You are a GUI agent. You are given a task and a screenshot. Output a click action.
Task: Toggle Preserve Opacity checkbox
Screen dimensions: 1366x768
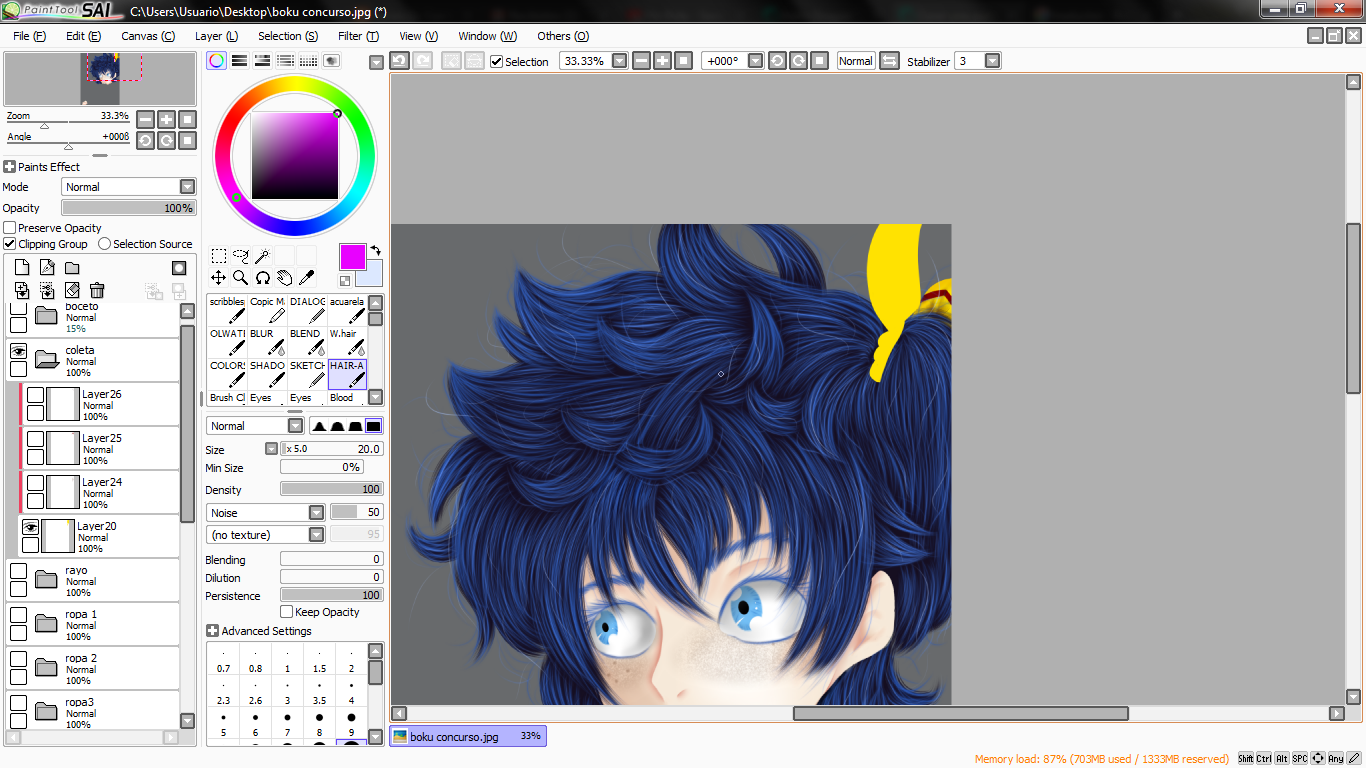coord(10,228)
